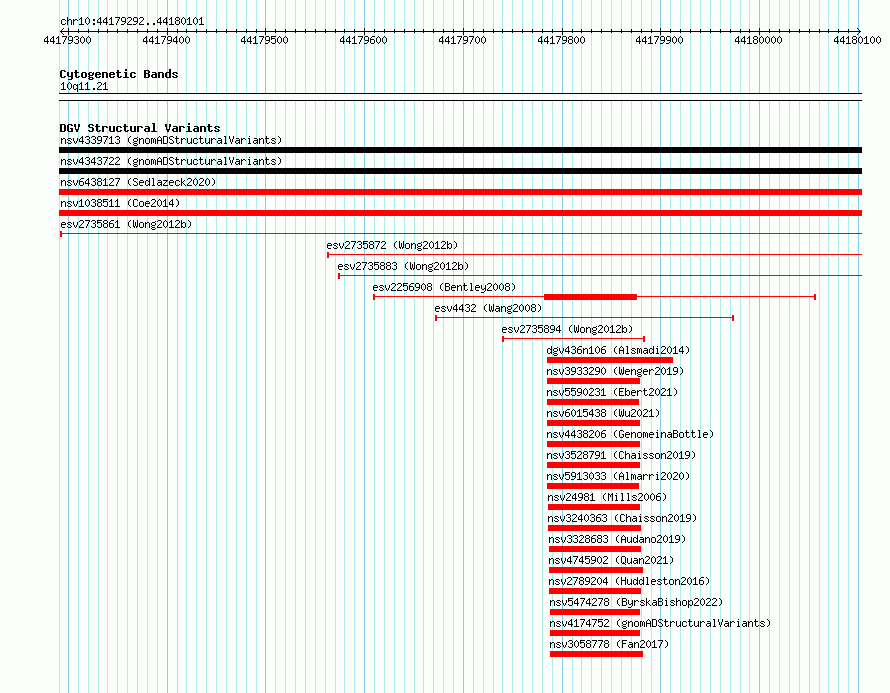
Task: Click the red bar under nsv3933290
Action: pos(593,381)
